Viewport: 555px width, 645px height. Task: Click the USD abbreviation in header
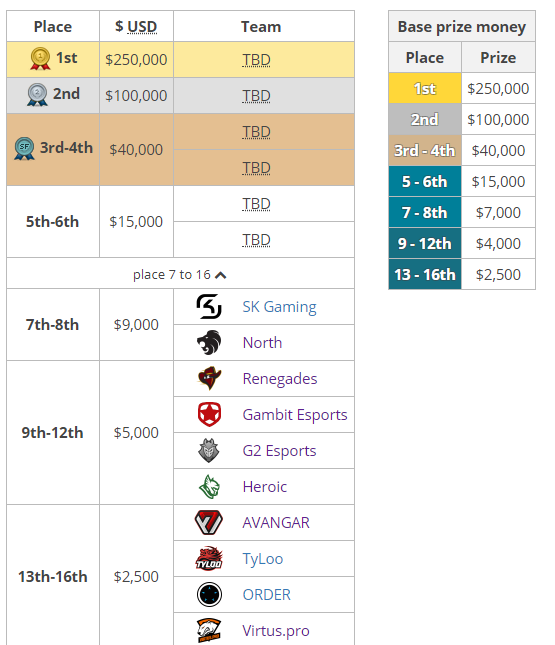[142, 27]
